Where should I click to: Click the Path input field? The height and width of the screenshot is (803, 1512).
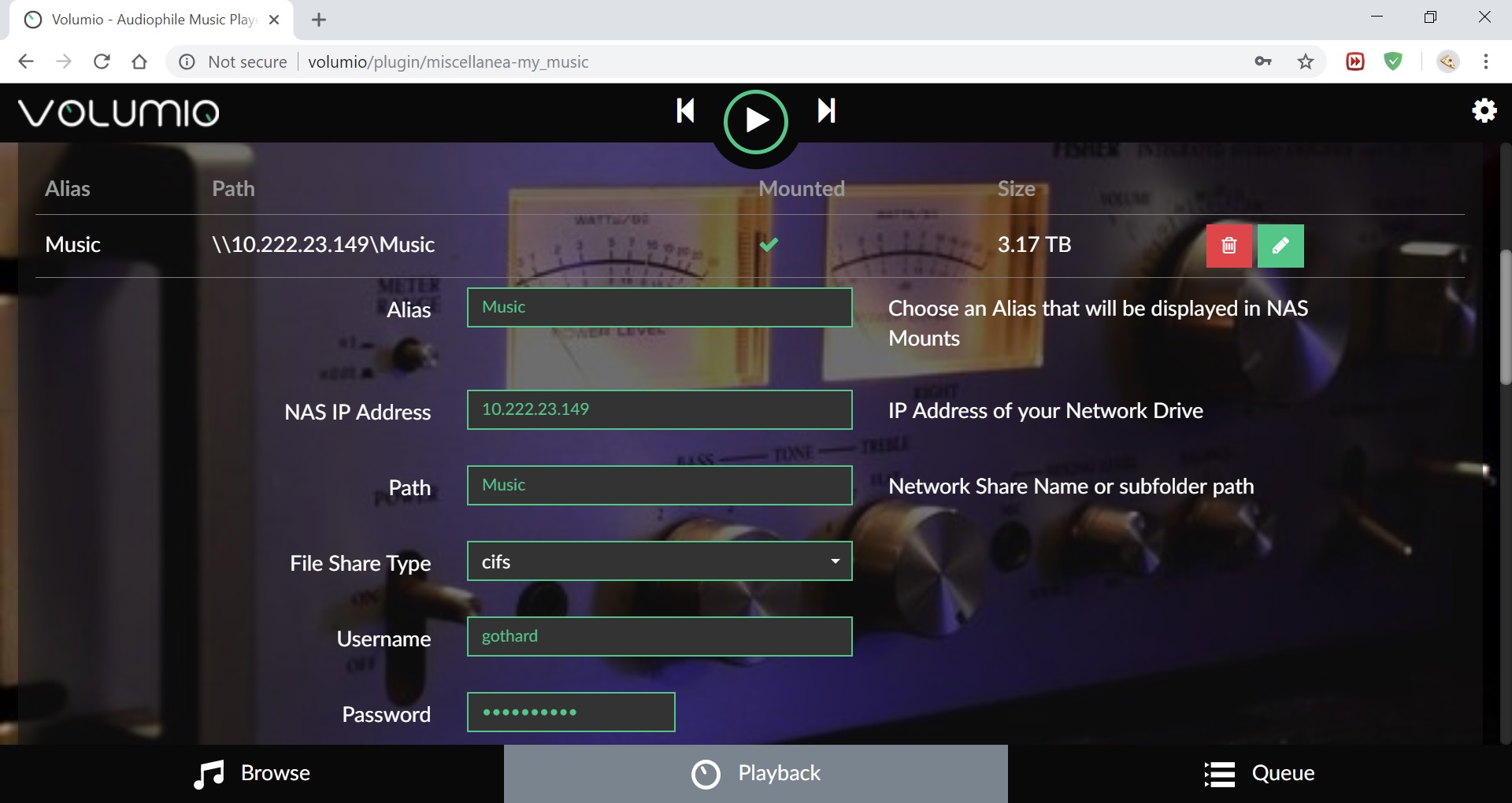659,485
